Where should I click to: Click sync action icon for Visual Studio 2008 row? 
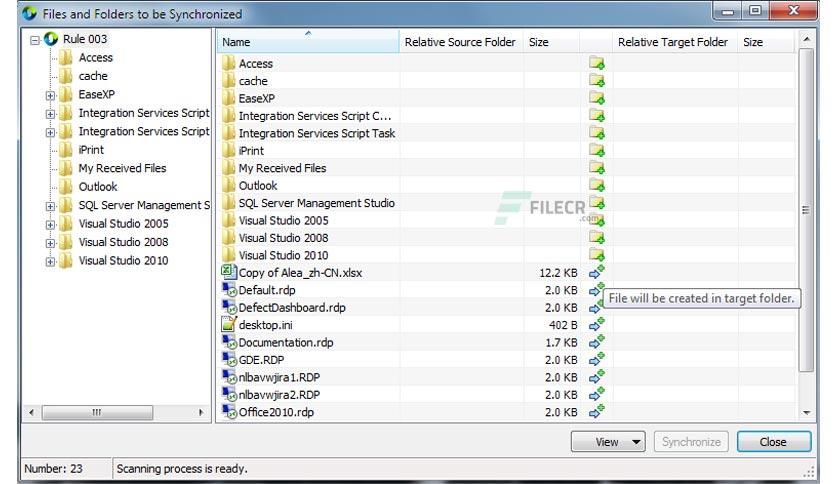pos(597,238)
